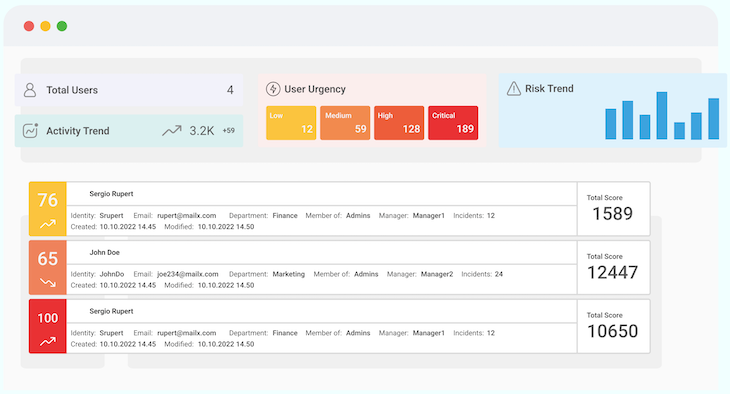This screenshot has height=394, width=730.
Task: Click the JohnDo identity value
Action: (112, 274)
